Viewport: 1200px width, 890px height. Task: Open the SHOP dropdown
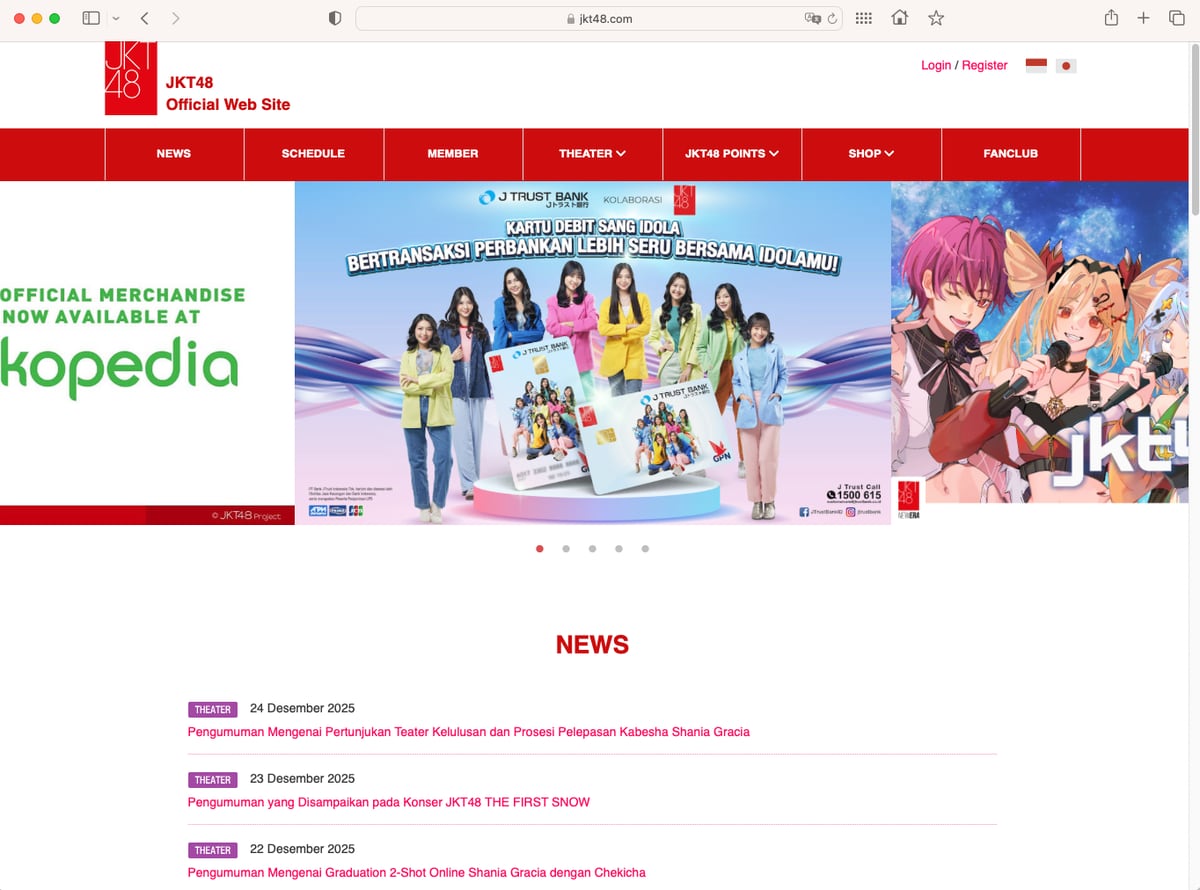pos(871,154)
